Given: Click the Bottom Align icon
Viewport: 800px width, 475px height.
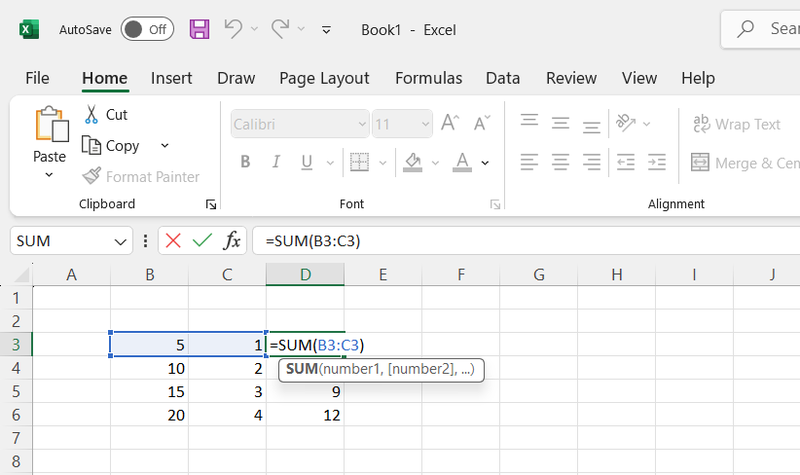Looking at the screenshot, I should pos(591,125).
